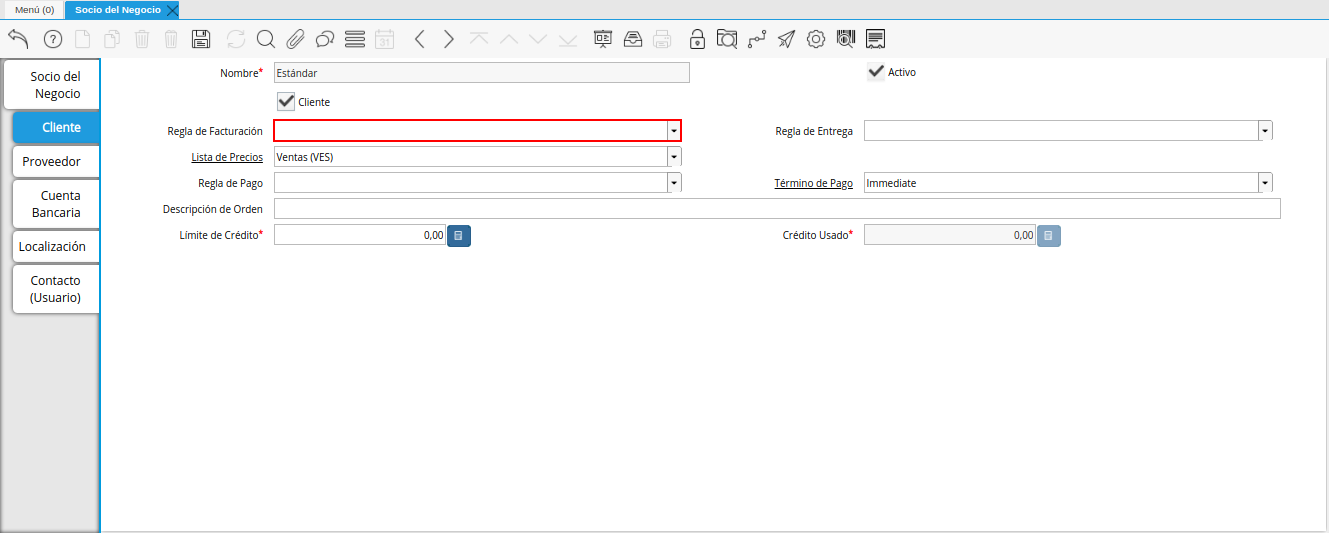Go to previous with left chevron
Viewport: 1329px width, 533px height.
tap(420, 39)
